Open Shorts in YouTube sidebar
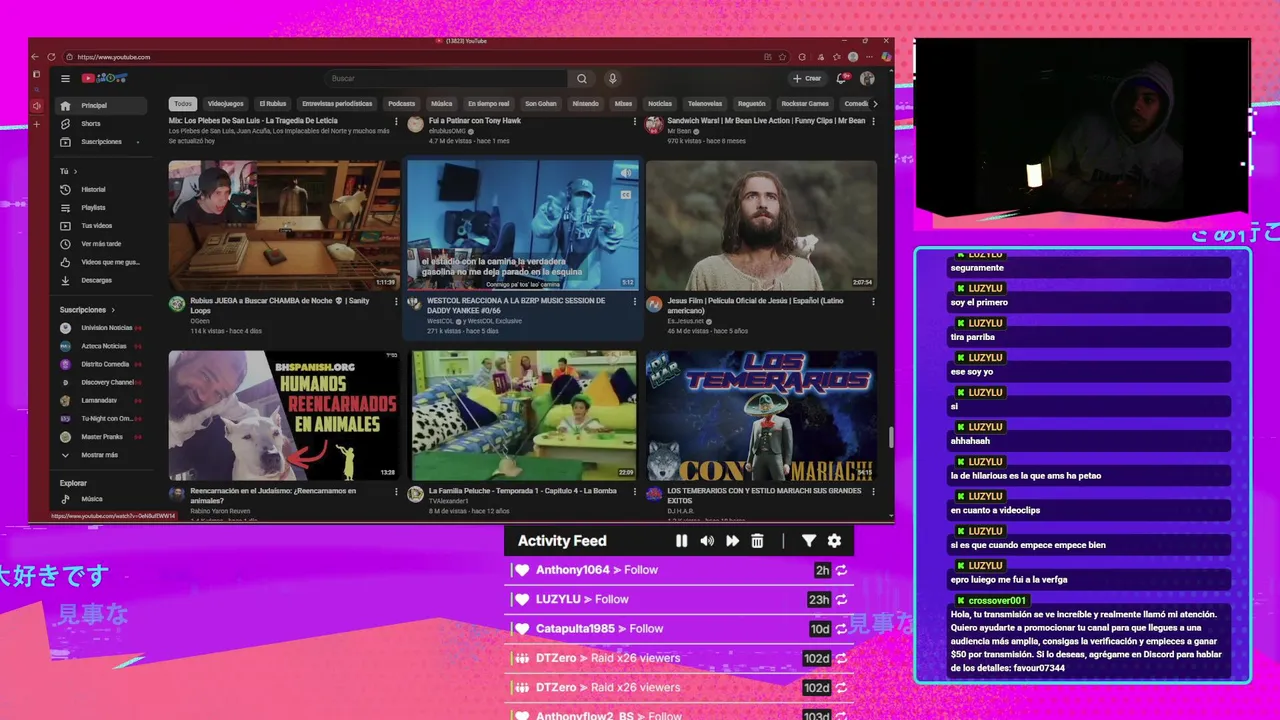This screenshot has width=1280, height=720. click(101, 124)
